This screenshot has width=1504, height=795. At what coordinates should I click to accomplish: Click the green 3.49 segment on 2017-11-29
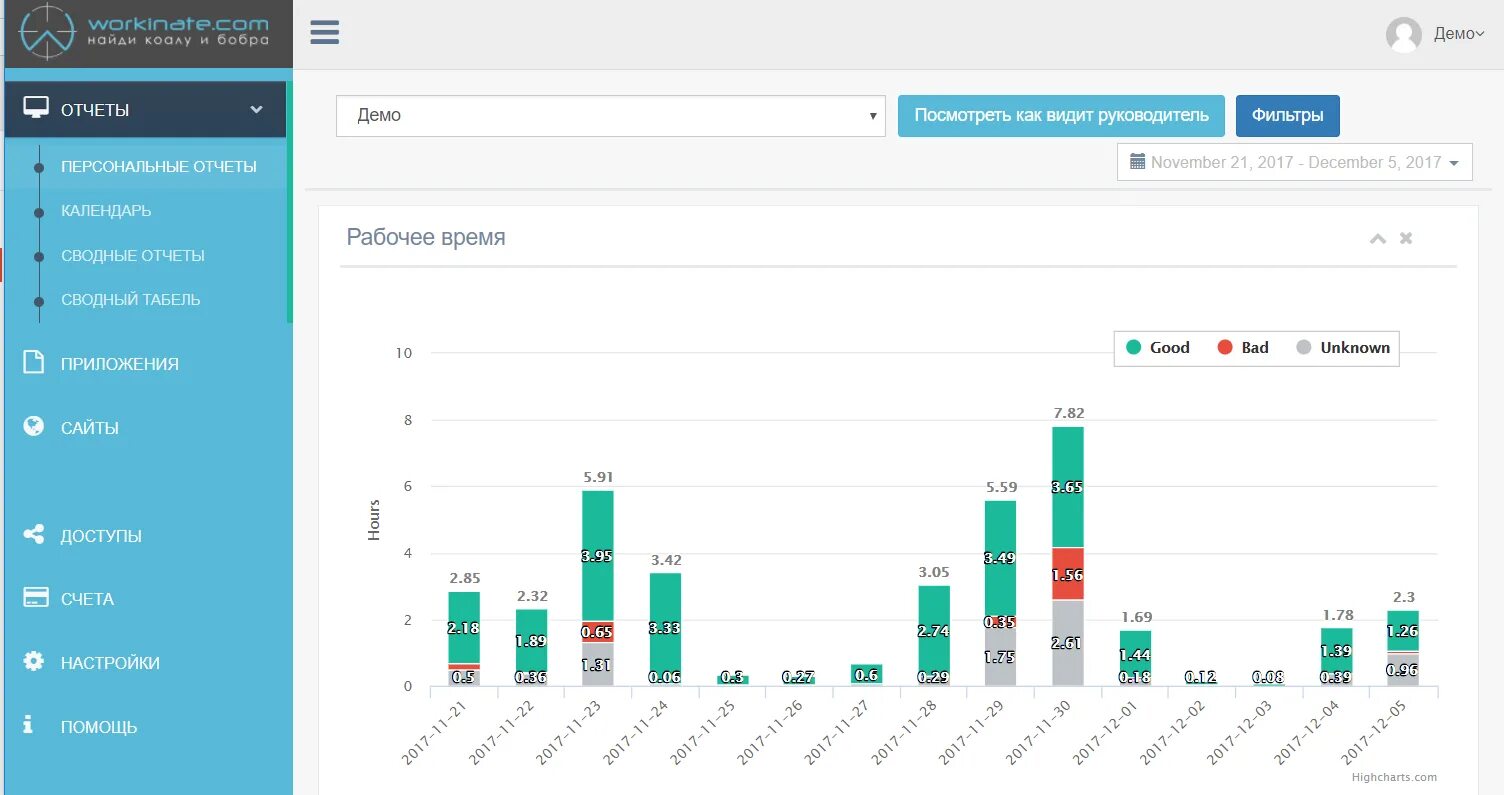[x=1000, y=558]
